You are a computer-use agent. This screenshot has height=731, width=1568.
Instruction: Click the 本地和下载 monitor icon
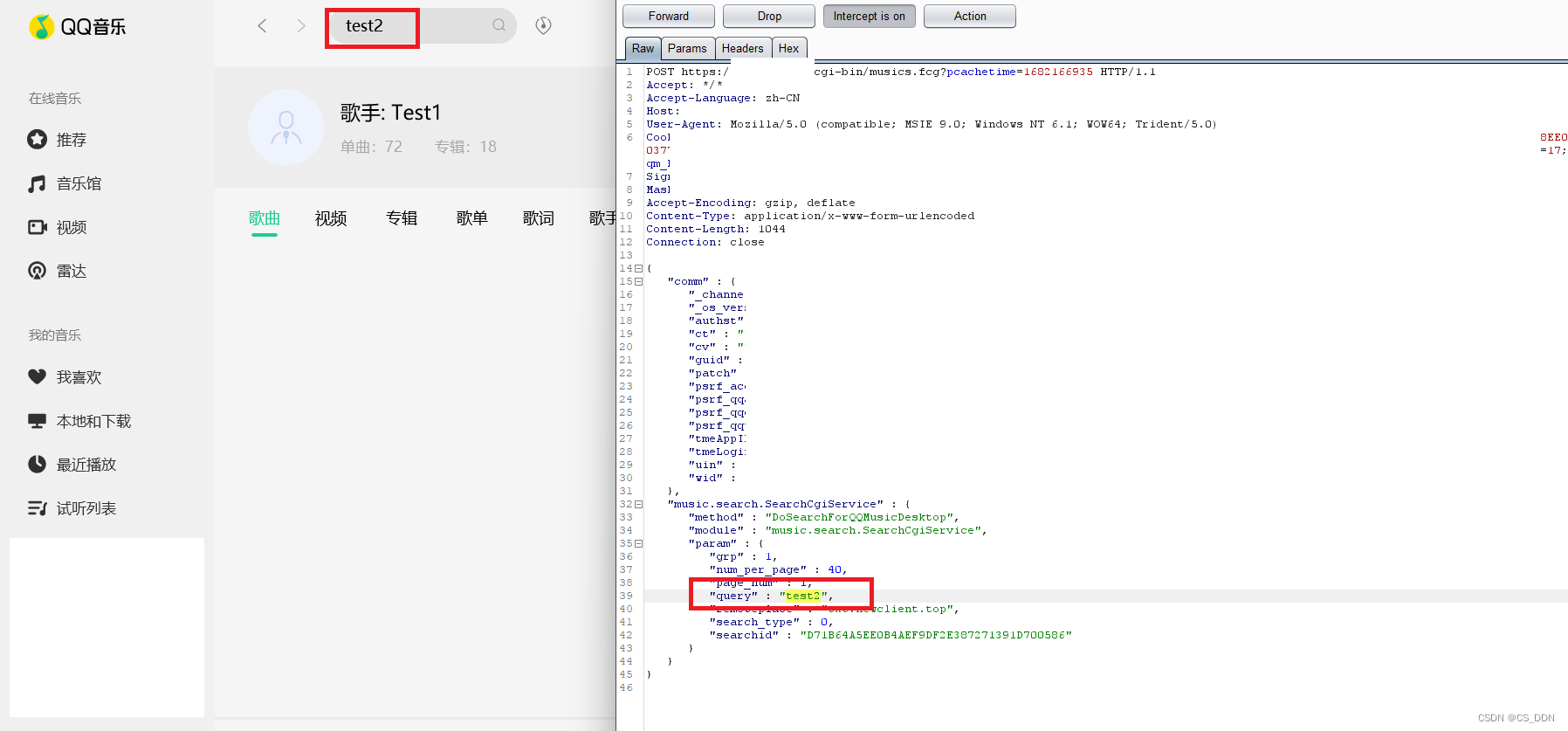tap(37, 421)
